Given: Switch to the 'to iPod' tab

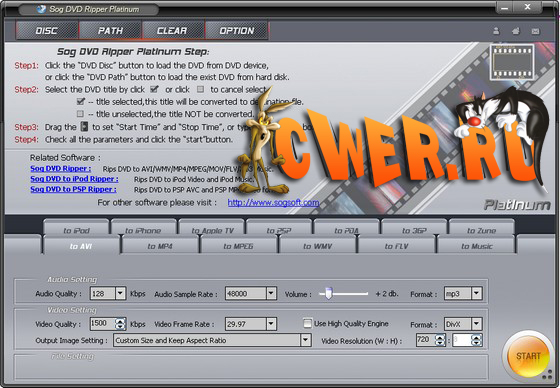Looking at the screenshot, I should (76, 228).
